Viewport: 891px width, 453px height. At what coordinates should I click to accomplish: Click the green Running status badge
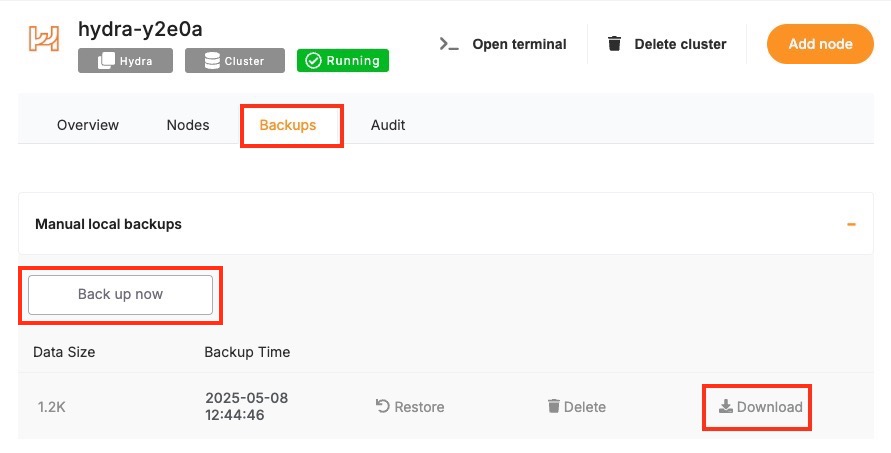pos(343,61)
